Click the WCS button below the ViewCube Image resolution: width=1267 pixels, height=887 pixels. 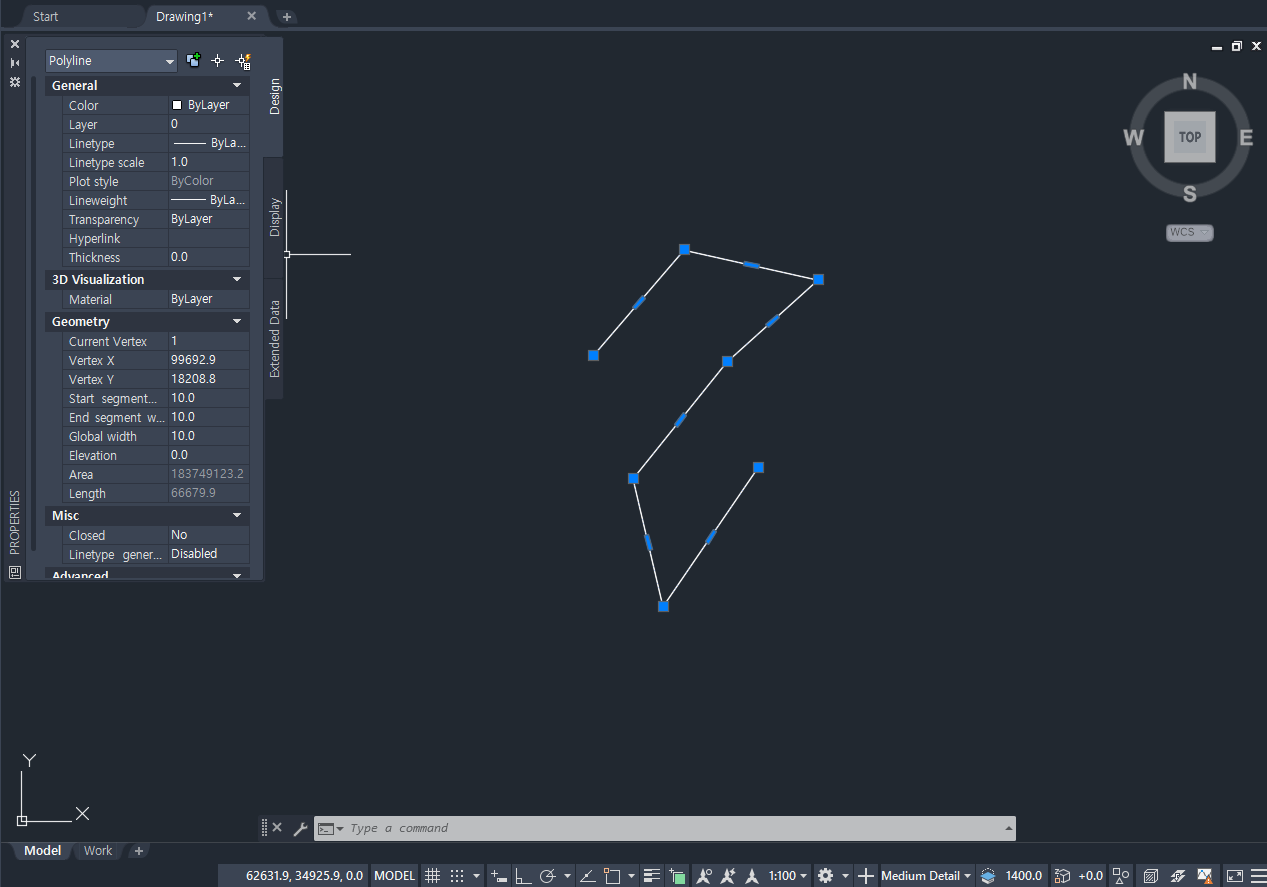point(1189,232)
